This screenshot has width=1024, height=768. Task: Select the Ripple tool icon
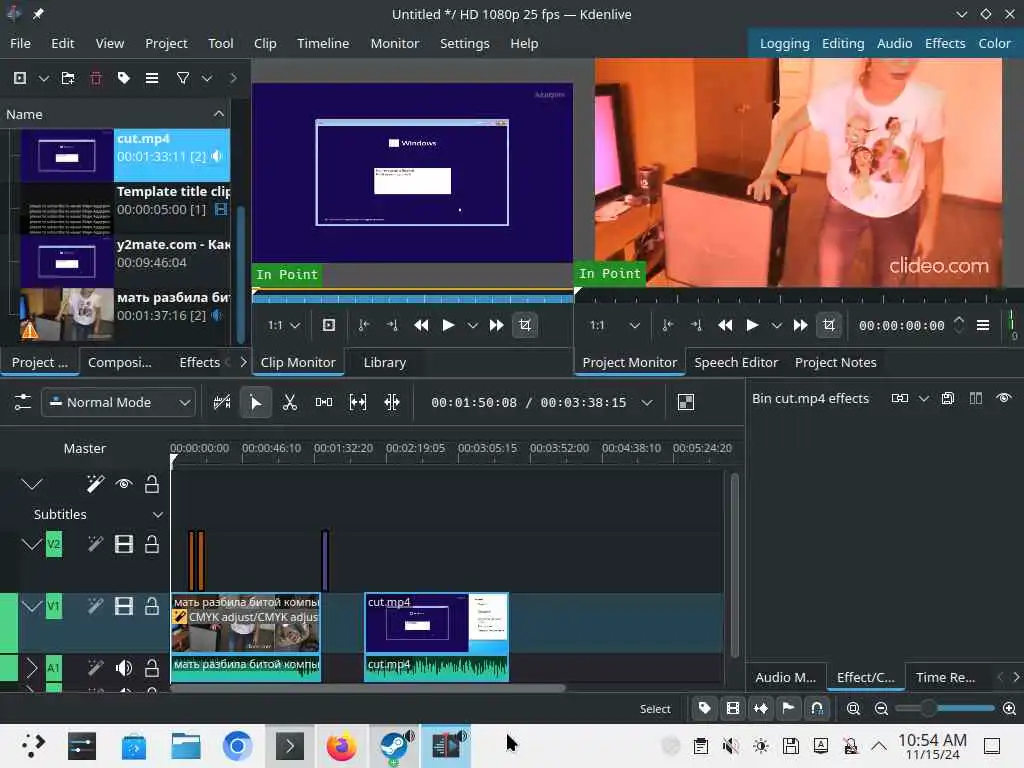coord(392,402)
